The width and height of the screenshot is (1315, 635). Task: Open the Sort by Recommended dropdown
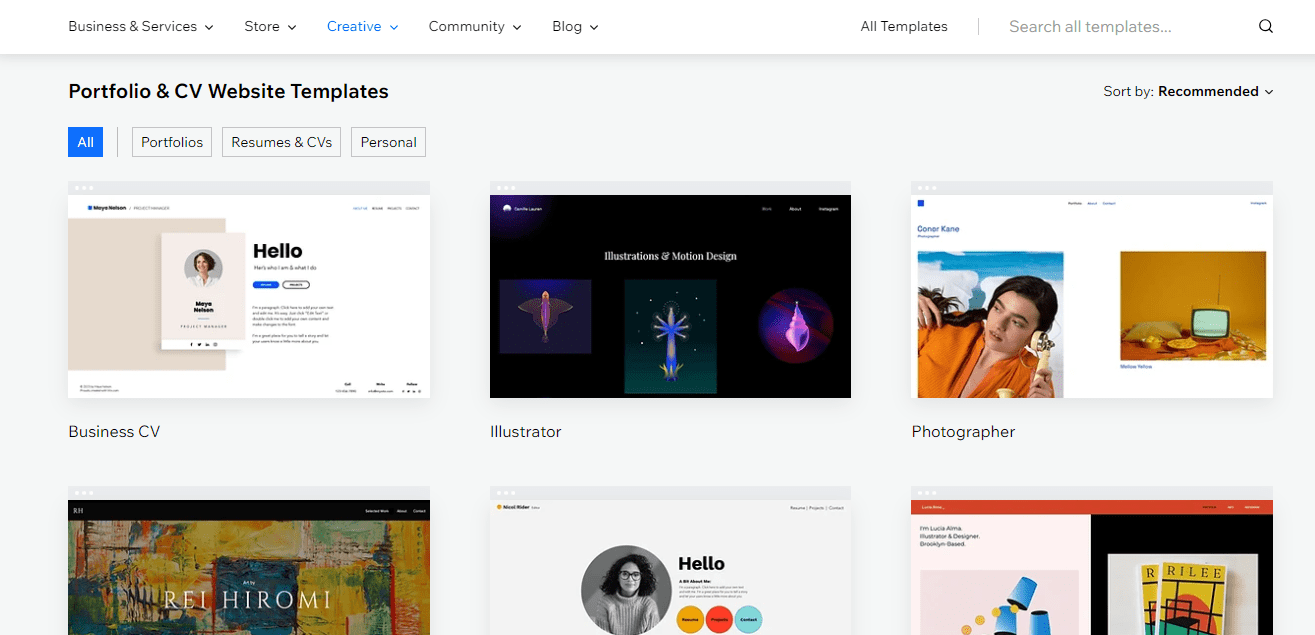(1188, 91)
